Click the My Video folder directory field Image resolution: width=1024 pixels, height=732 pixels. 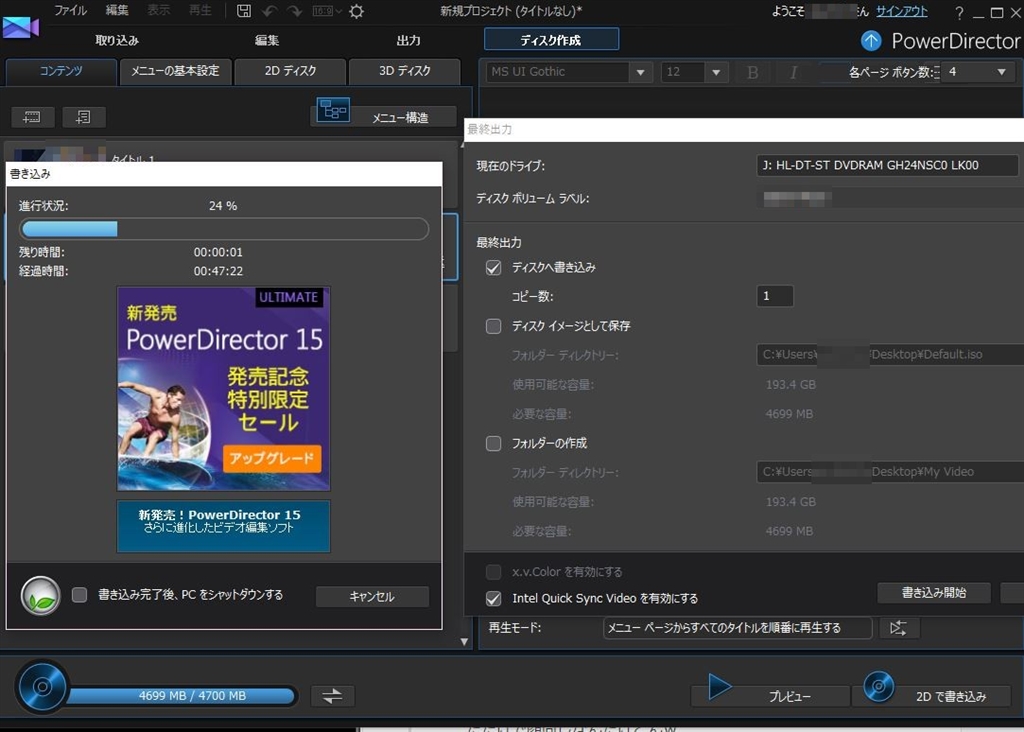click(890, 471)
